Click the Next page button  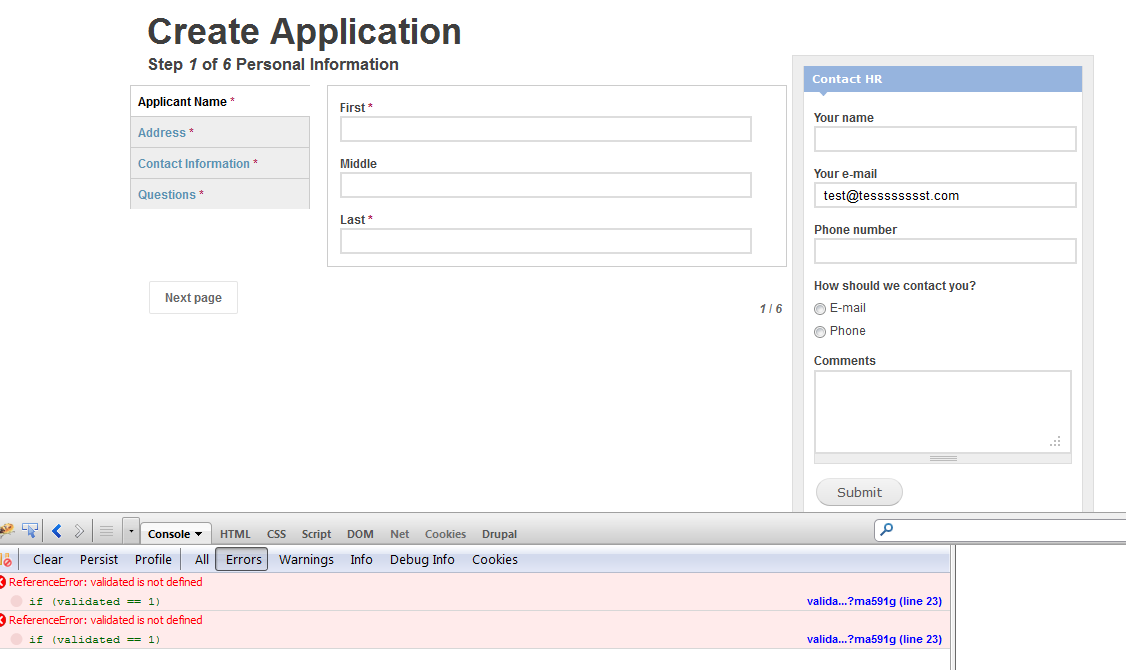pyautogui.click(x=193, y=297)
